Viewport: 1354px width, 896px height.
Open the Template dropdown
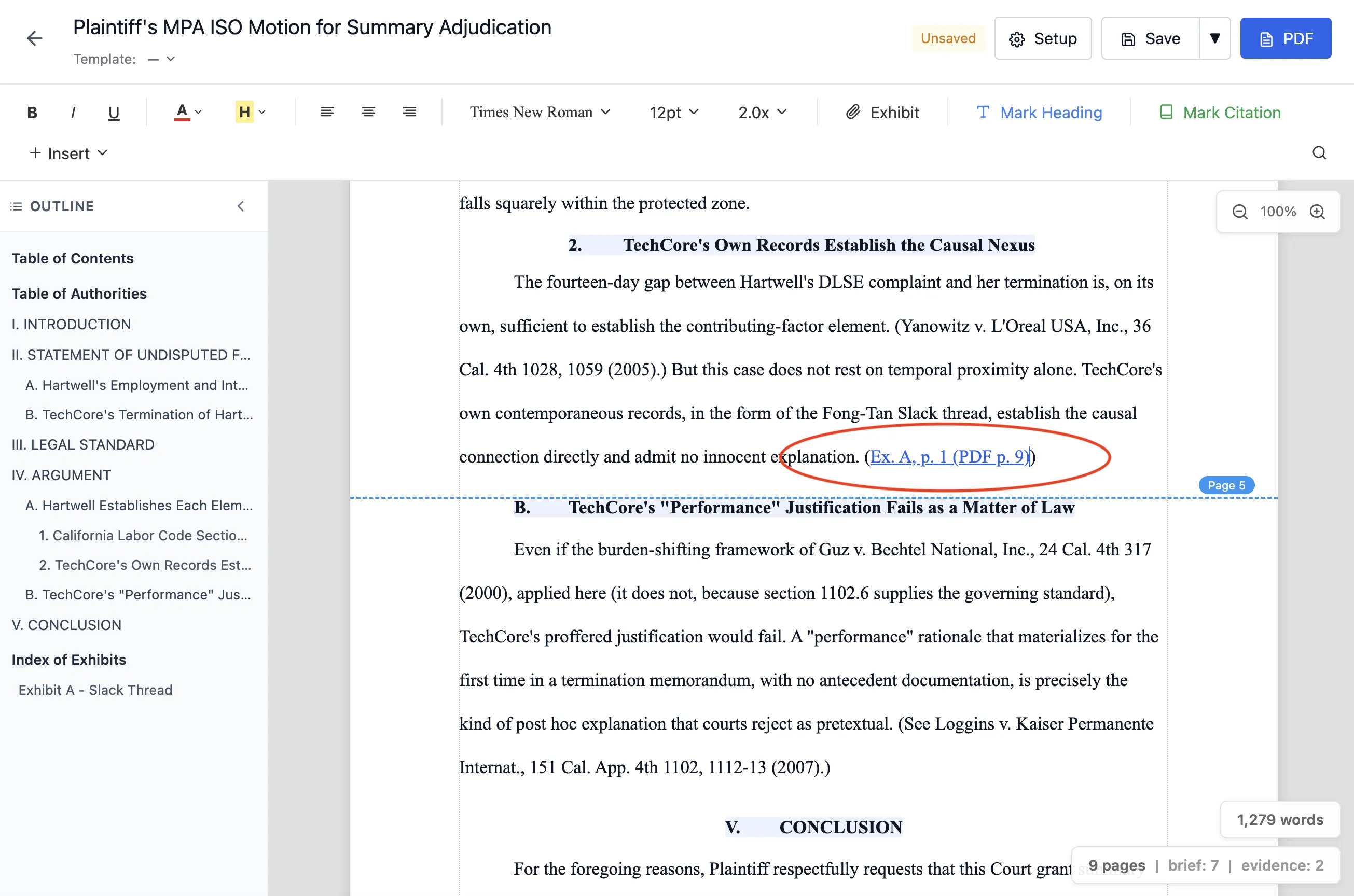click(x=161, y=59)
